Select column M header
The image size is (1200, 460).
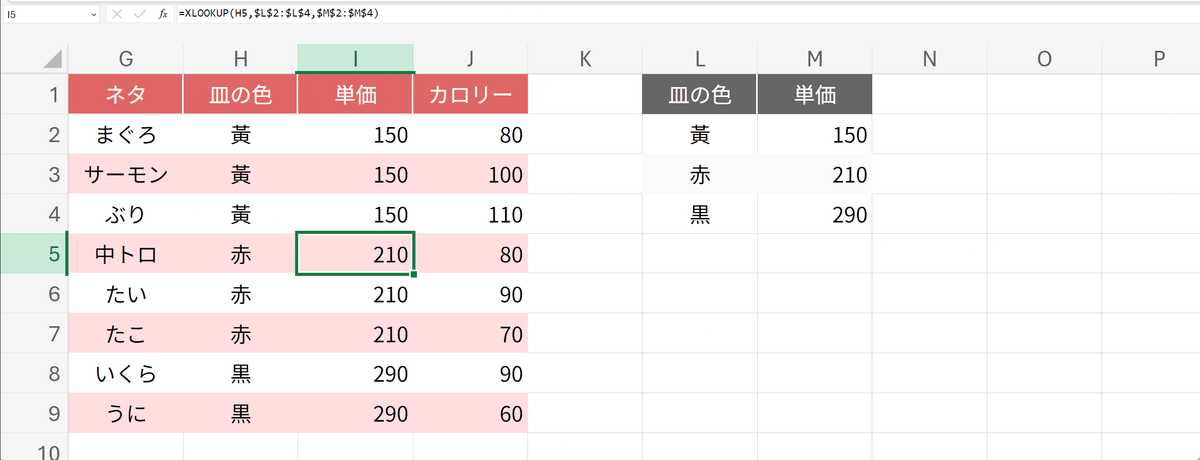point(815,59)
